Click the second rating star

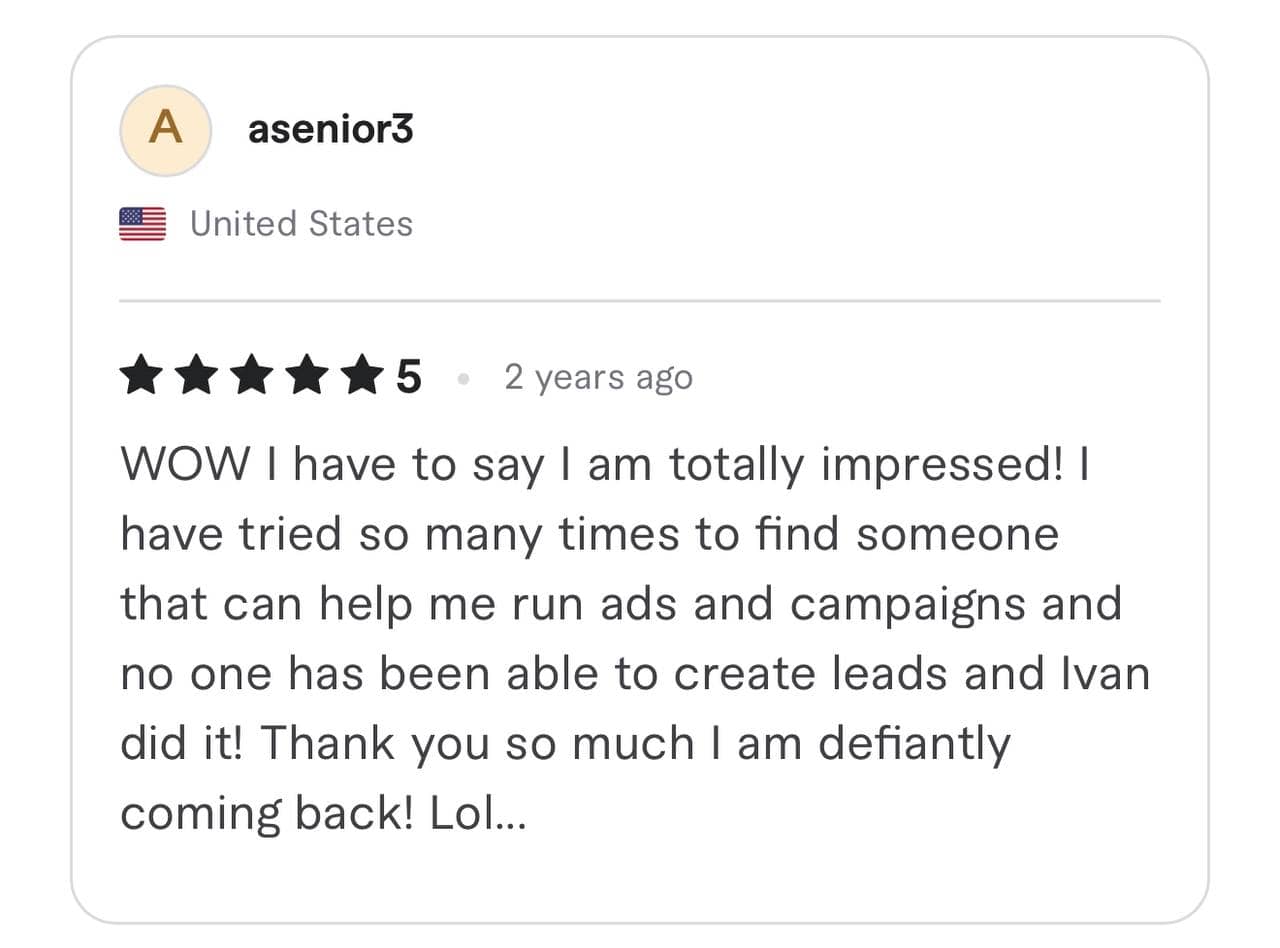195,378
